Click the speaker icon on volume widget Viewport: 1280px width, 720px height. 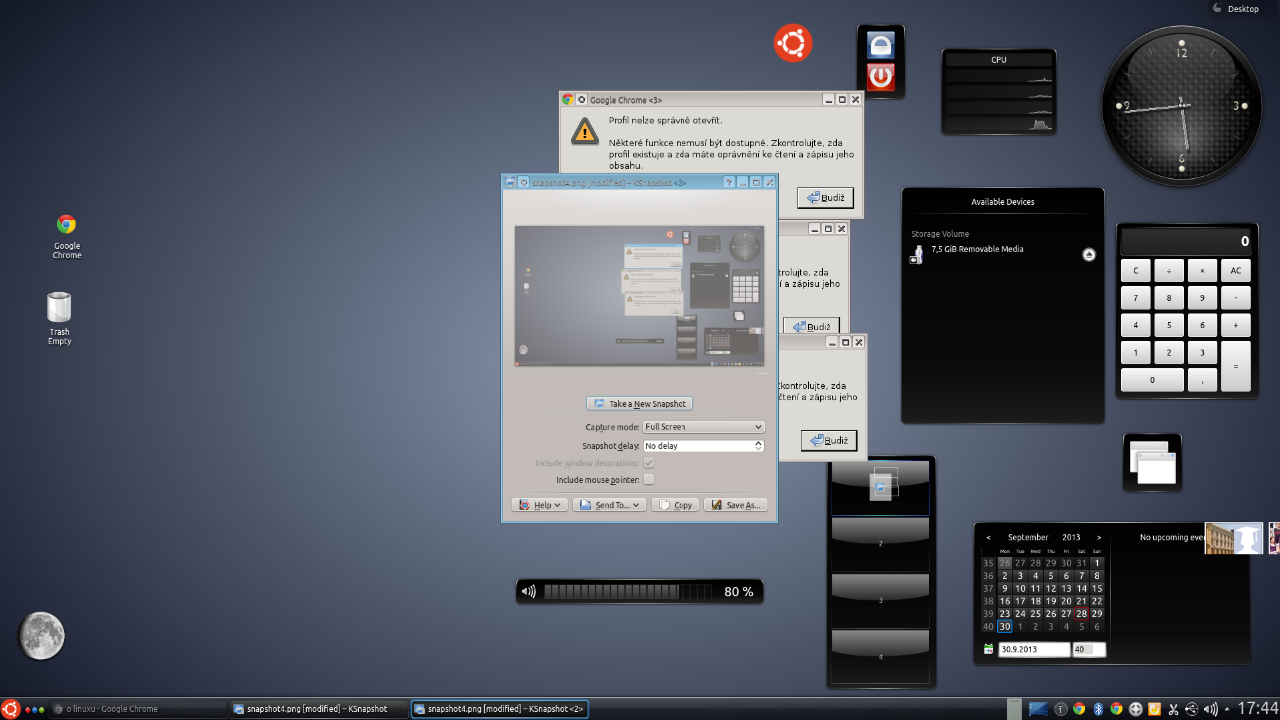point(529,592)
